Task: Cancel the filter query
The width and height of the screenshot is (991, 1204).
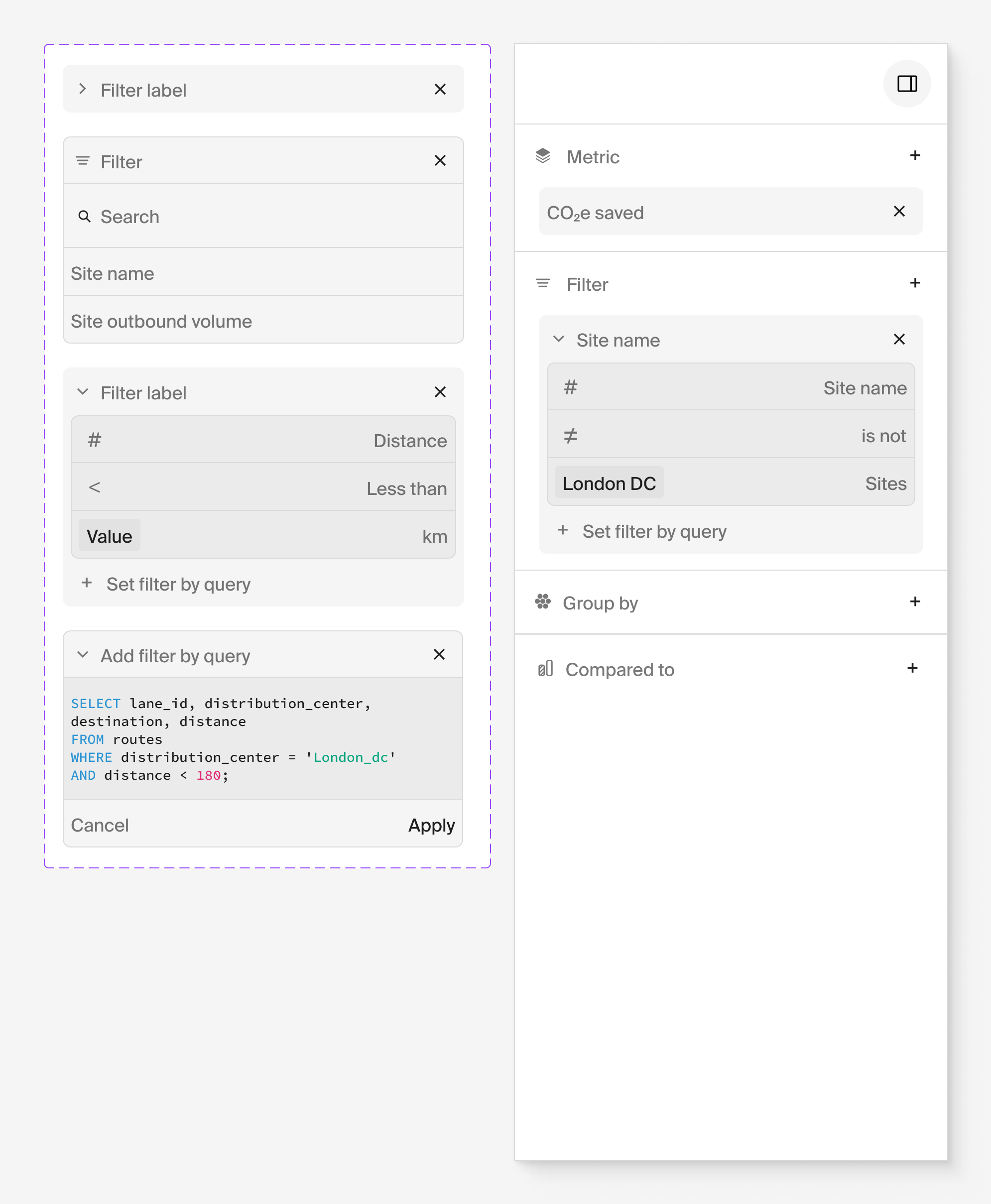Action: (x=100, y=825)
